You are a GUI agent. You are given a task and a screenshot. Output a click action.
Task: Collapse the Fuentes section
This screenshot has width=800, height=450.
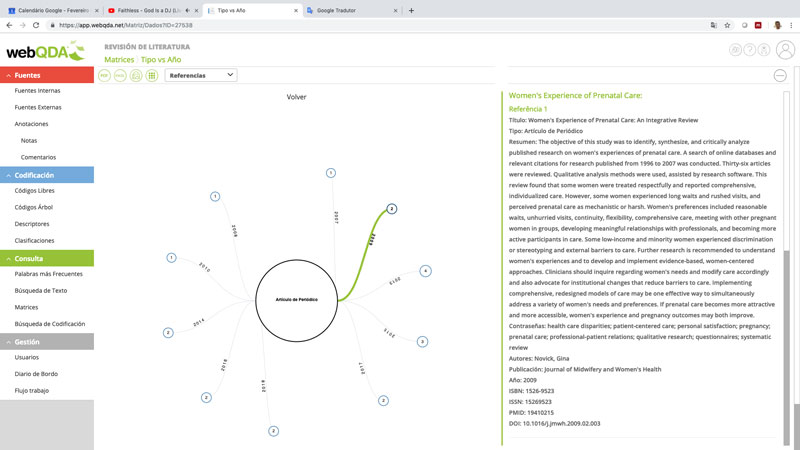(x=47, y=75)
